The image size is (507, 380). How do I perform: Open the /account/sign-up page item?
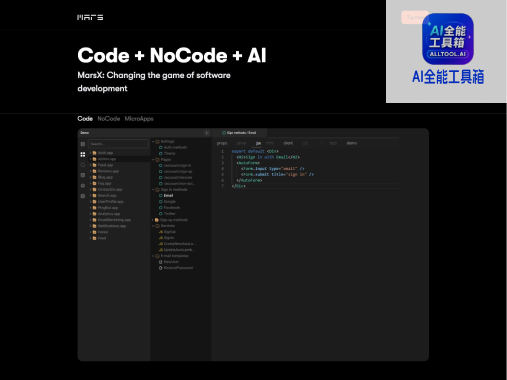(x=178, y=171)
